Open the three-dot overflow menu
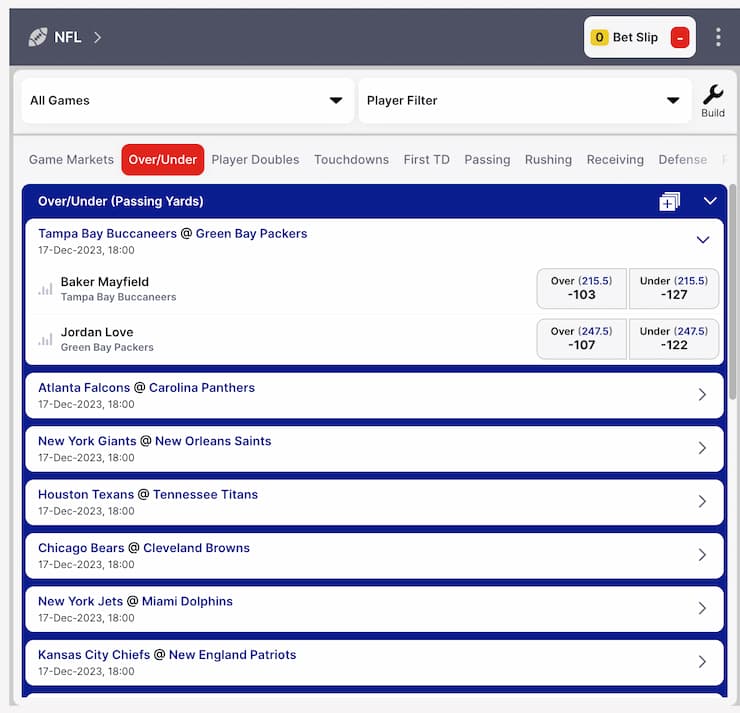Image resolution: width=740 pixels, height=713 pixels. click(x=718, y=37)
